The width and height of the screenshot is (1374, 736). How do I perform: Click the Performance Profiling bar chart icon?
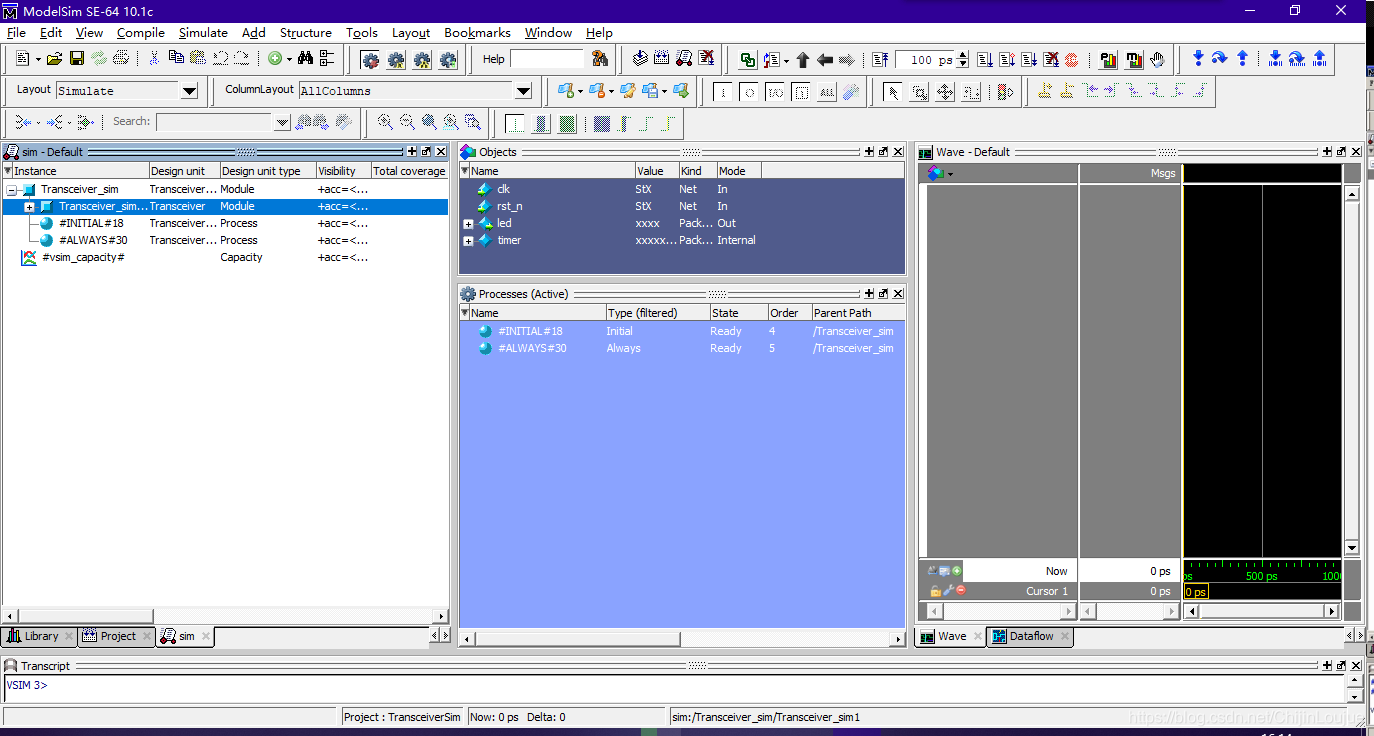point(1108,60)
